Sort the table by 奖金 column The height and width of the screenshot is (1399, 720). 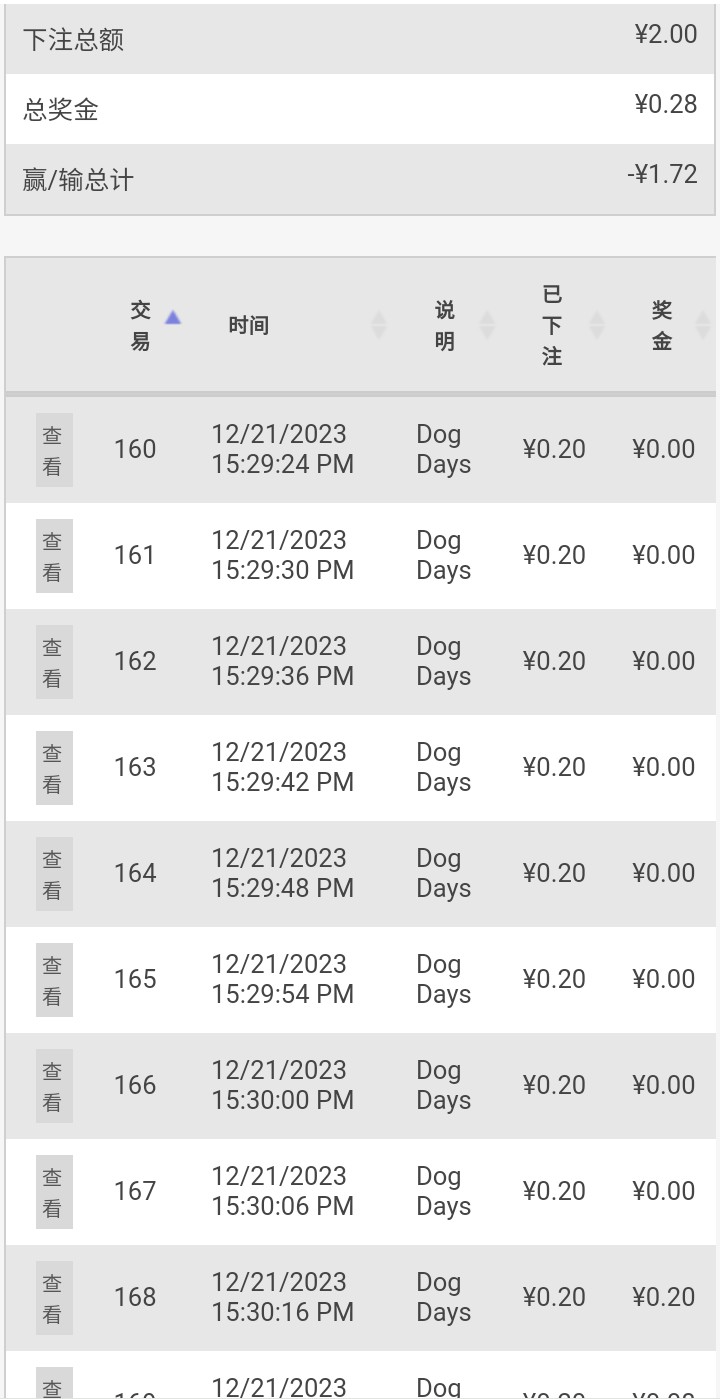703,325
